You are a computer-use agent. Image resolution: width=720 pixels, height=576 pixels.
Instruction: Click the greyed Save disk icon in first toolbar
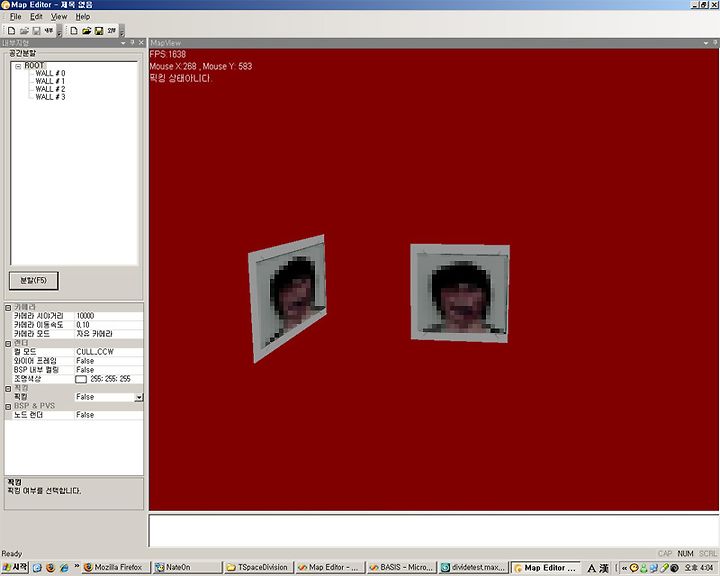pyautogui.click(x=36, y=31)
